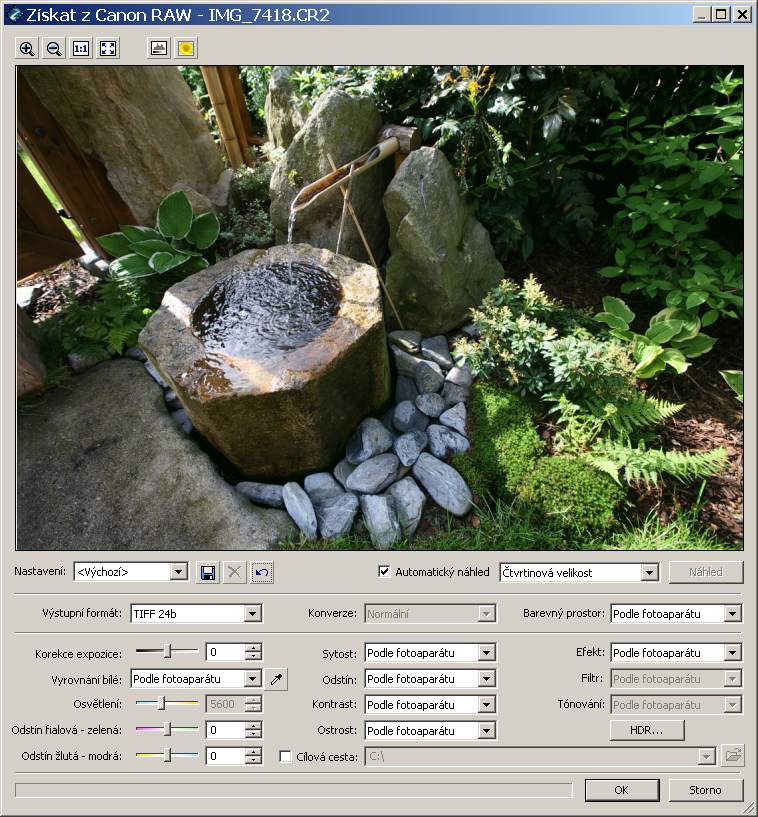This screenshot has width=758, height=817.
Task: Open the HDR... dialog button
Action: point(646,730)
